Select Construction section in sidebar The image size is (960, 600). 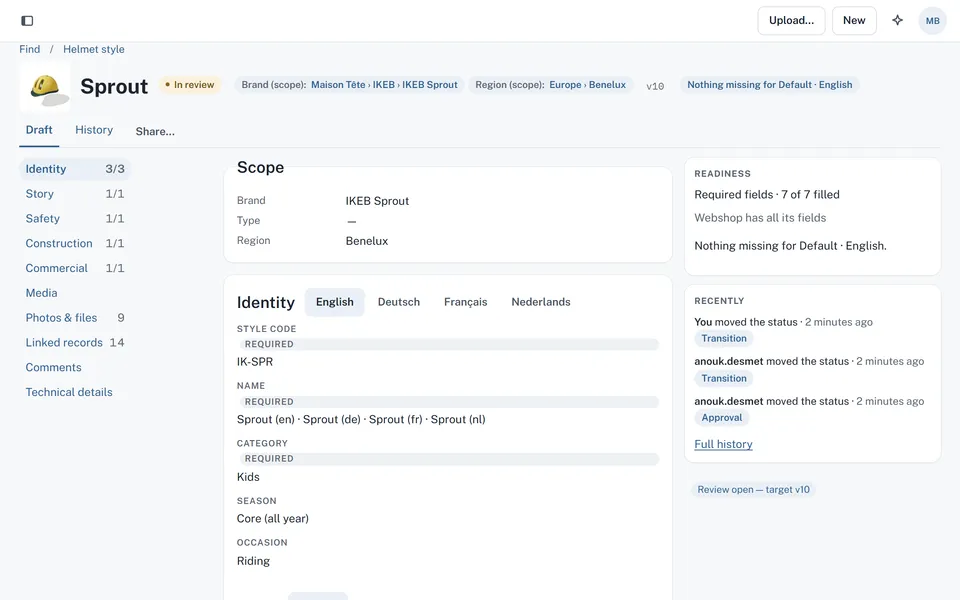tap(75, 244)
